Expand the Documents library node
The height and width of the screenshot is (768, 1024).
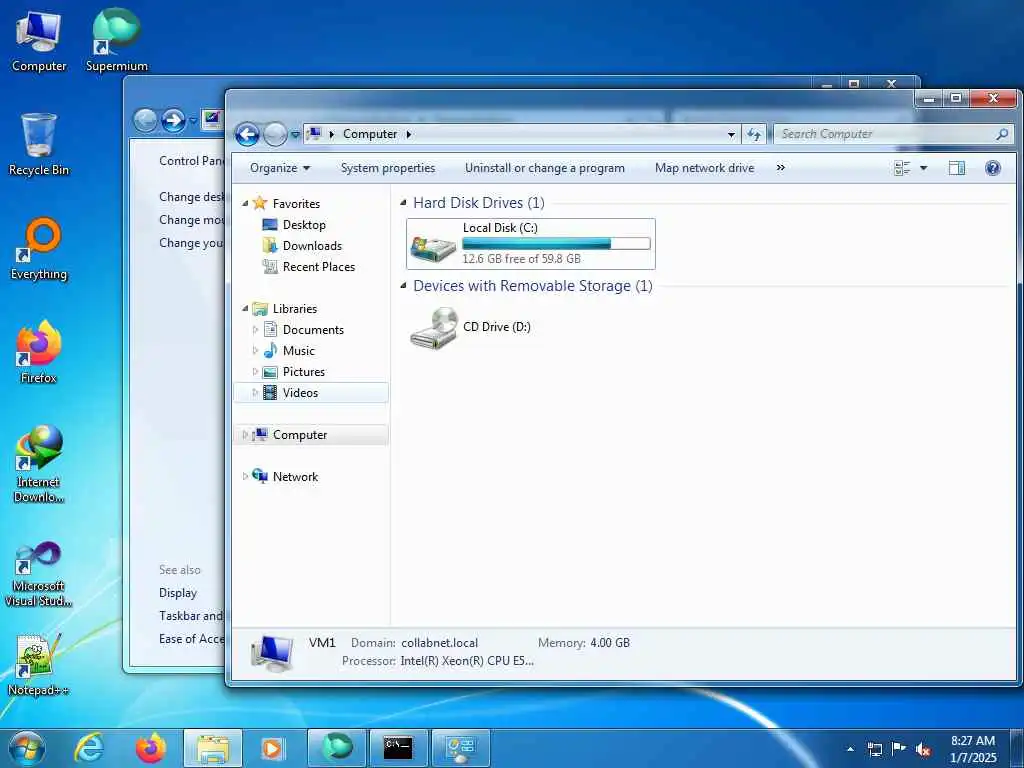[255, 330]
